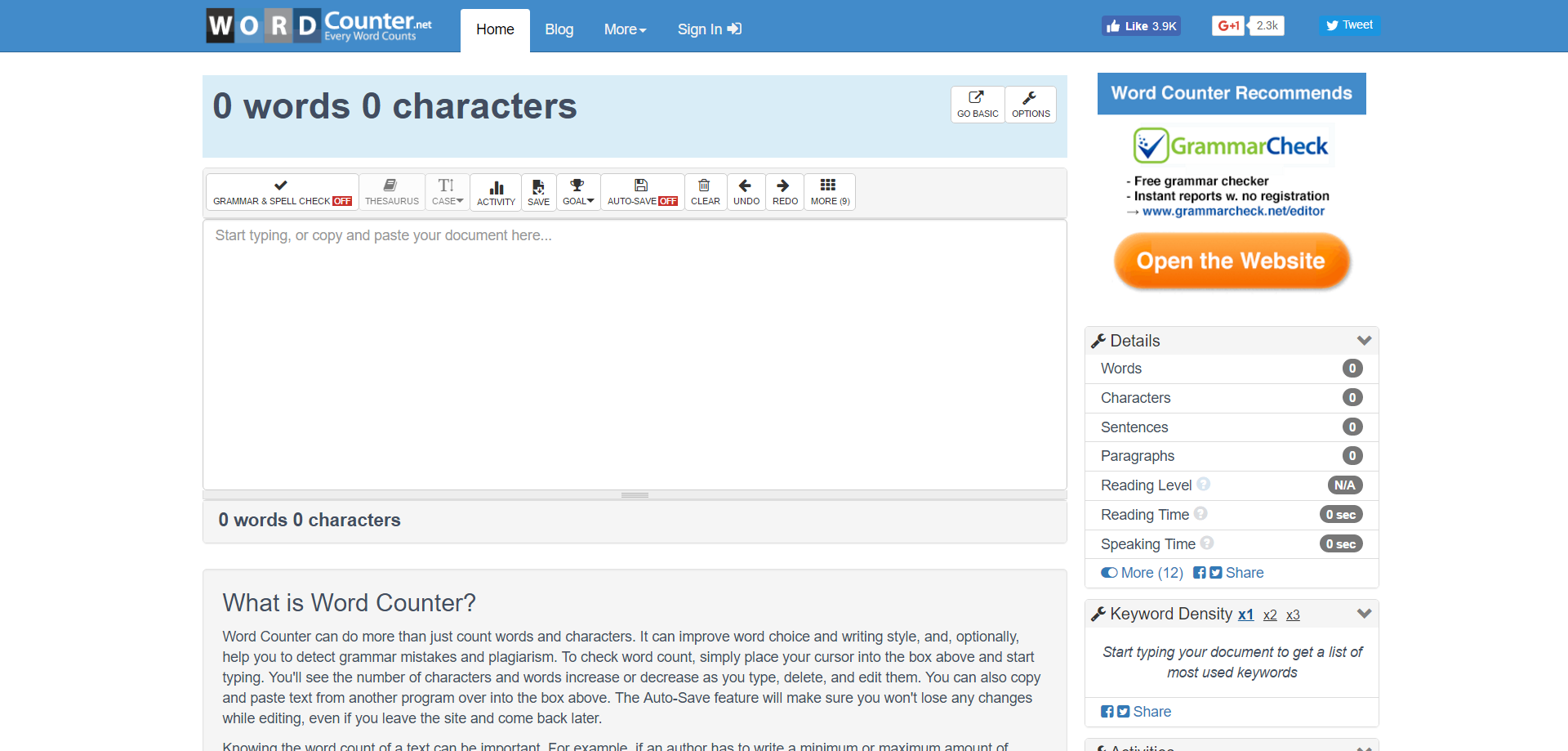Click the Keyword Density wrench icon
Viewport: 1568px width, 751px height.
pos(1098,614)
